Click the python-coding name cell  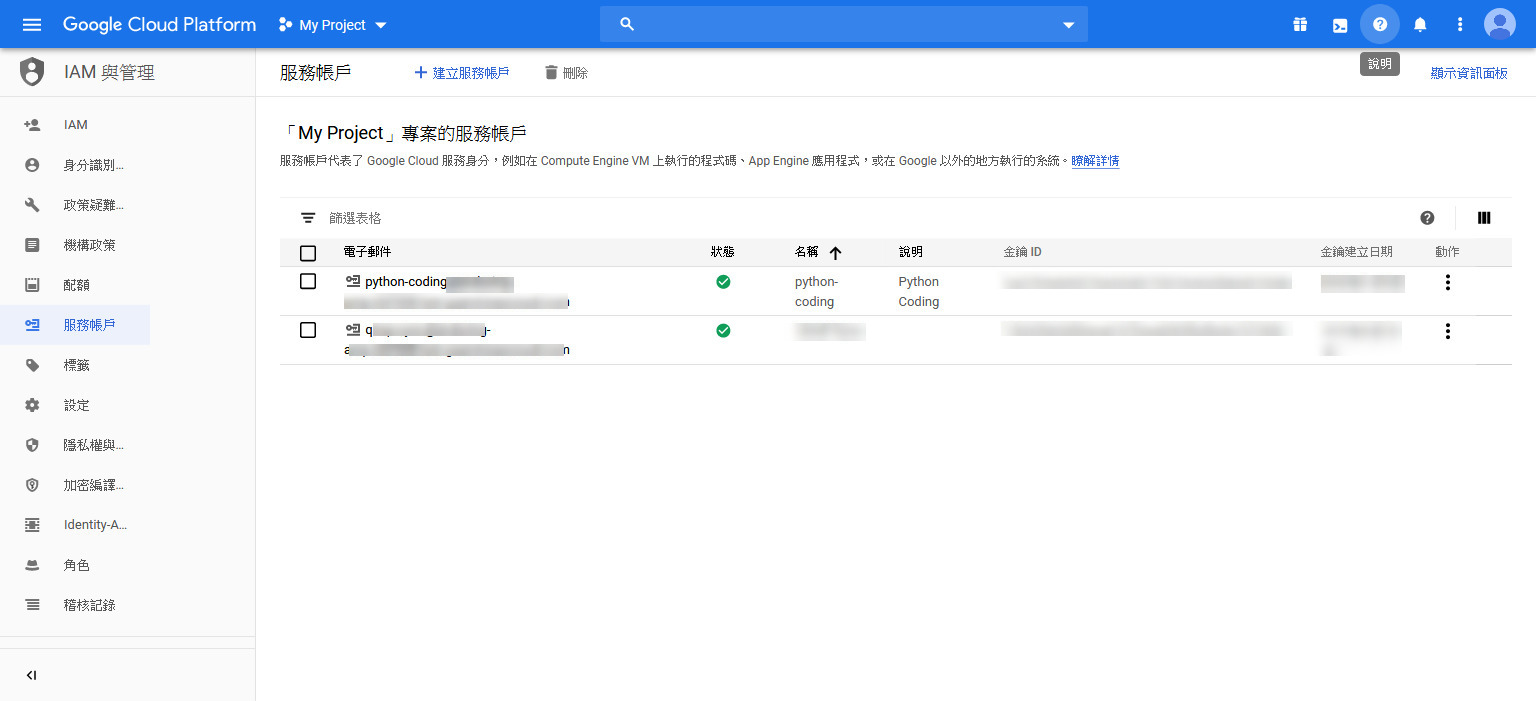[x=816, y=291]
